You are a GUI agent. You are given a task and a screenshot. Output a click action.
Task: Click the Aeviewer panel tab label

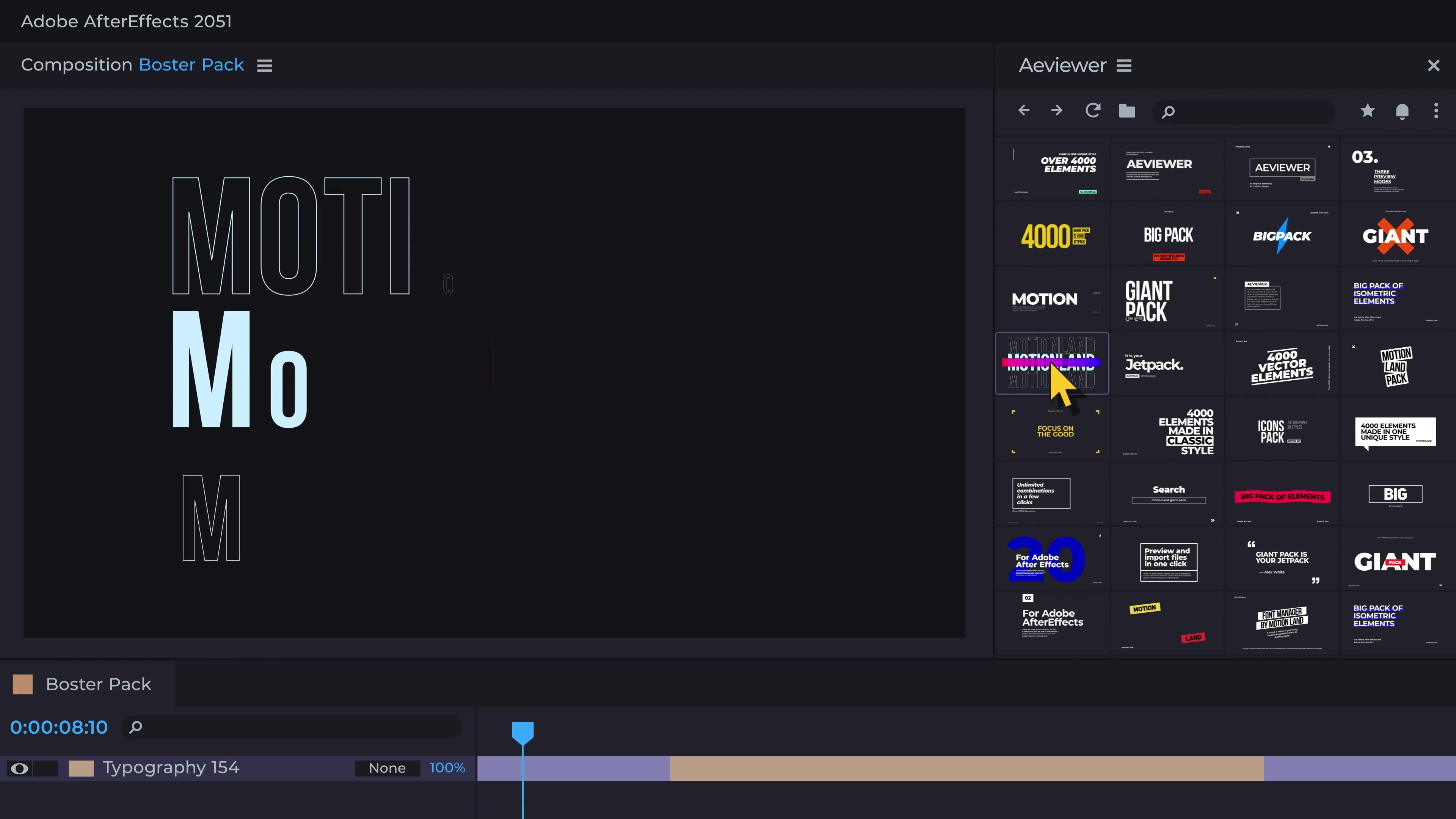[1063, 65]
